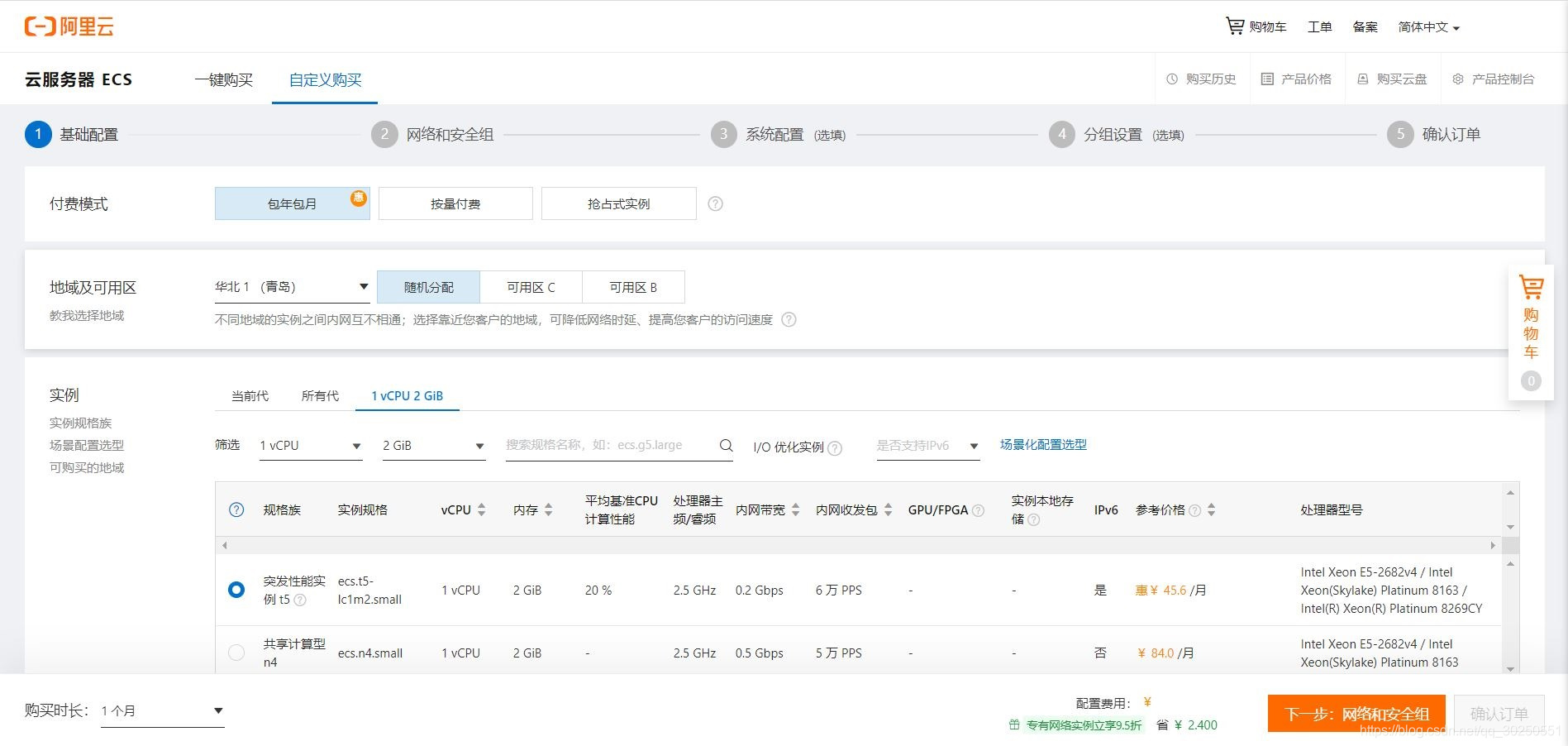Image resolution: width=1568 pixels, height=746 pixels.
Task: Open the shopping cart icon in header
Action: click(x=1234, y=26)
